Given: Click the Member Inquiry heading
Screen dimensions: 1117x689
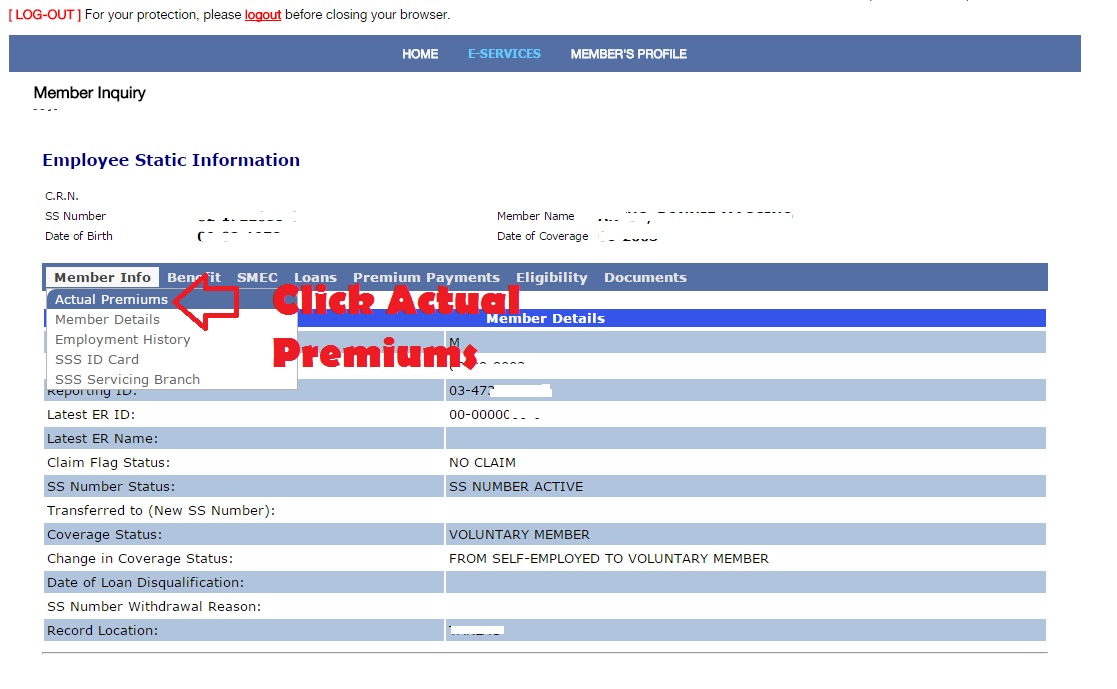Looking at the screenshot, I should click(90, 92).
